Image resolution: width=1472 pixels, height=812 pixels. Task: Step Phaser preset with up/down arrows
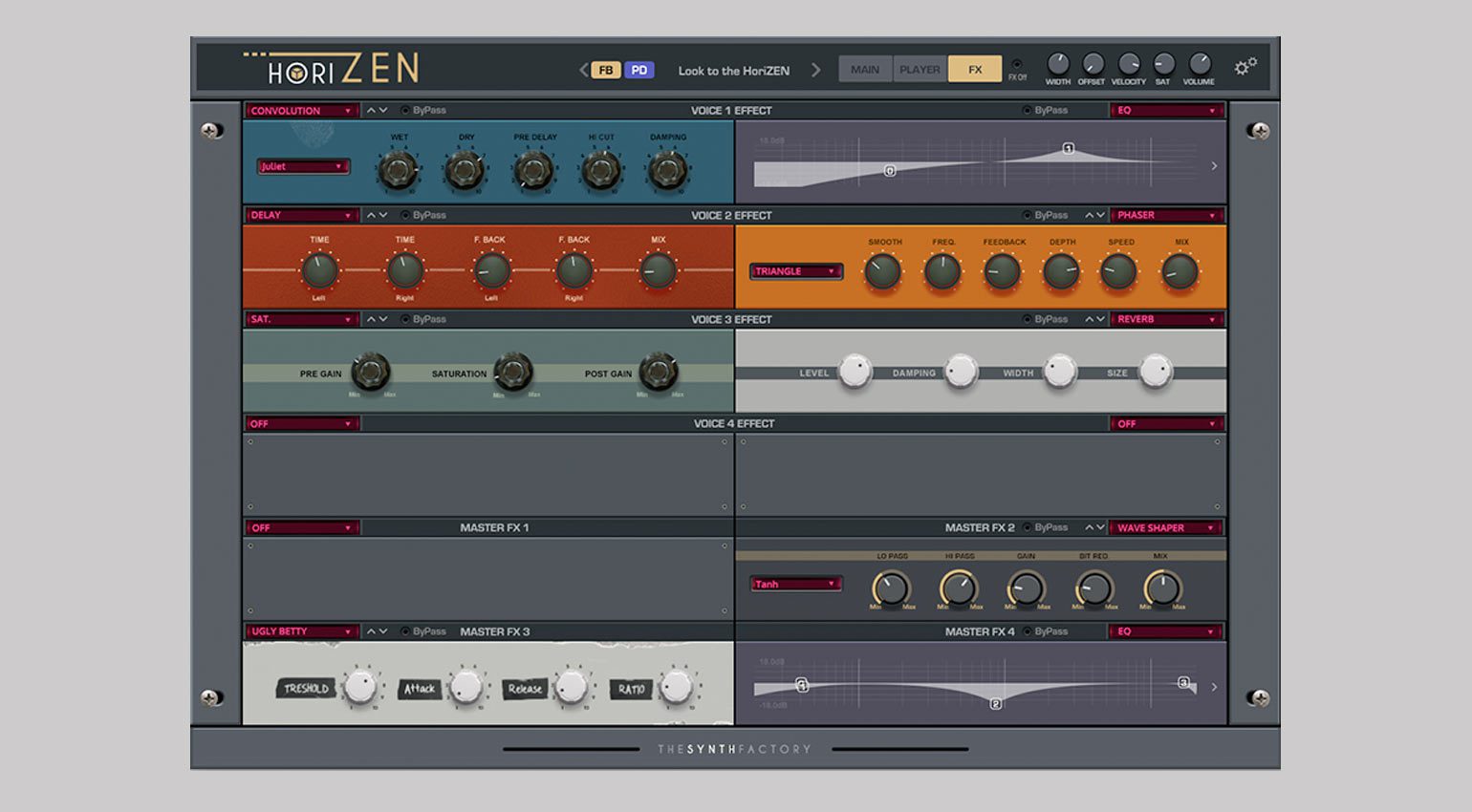(x=1094, y=215)
